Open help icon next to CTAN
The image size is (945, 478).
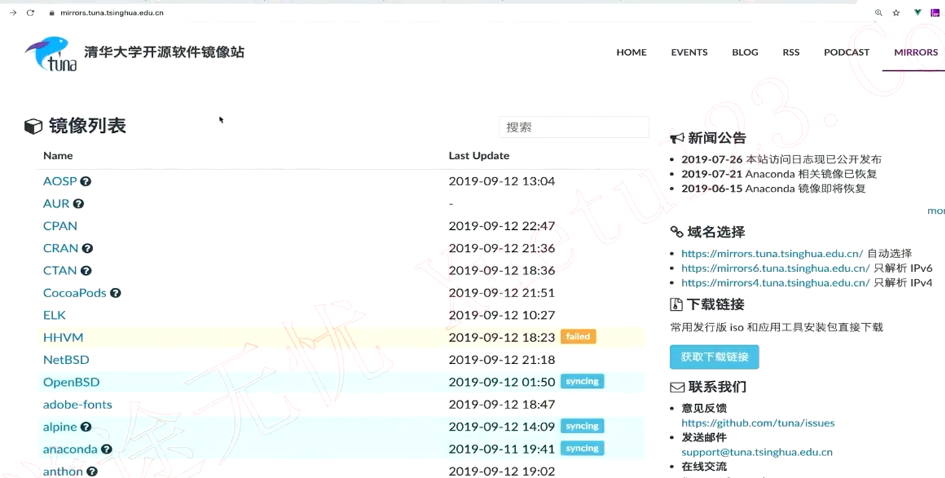86,271
